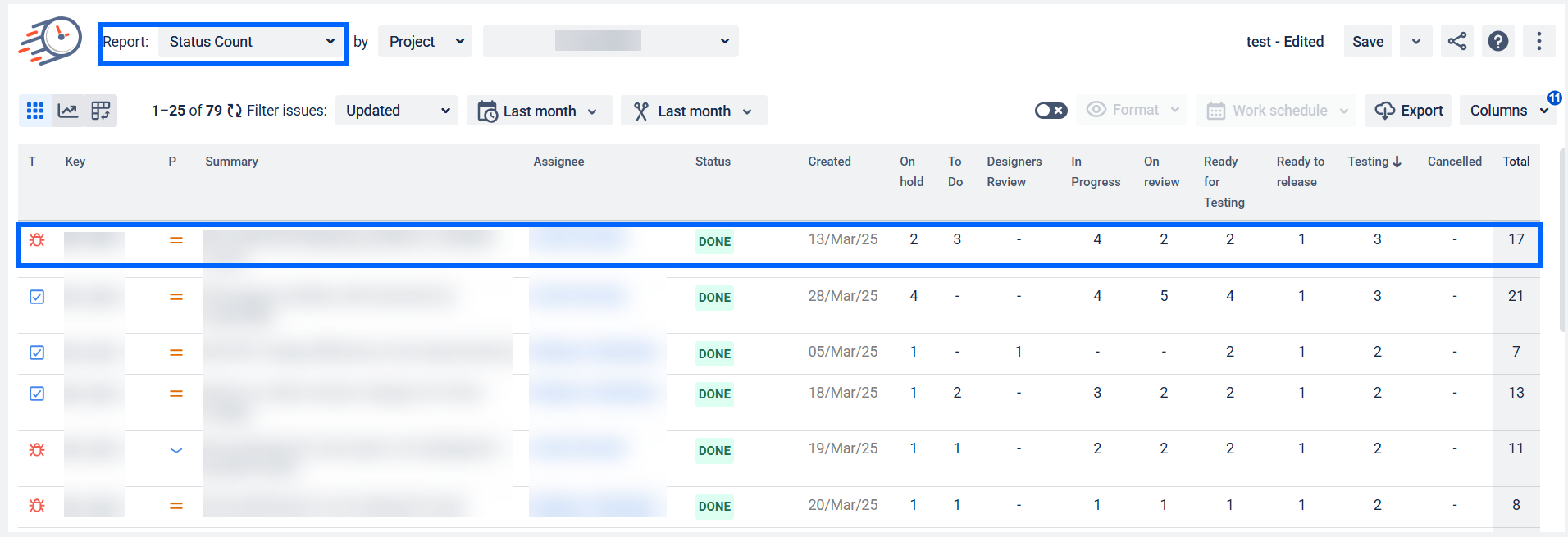Click the Export button
The width and height of the screenshot is (1568, 537).
[1409, 111]
